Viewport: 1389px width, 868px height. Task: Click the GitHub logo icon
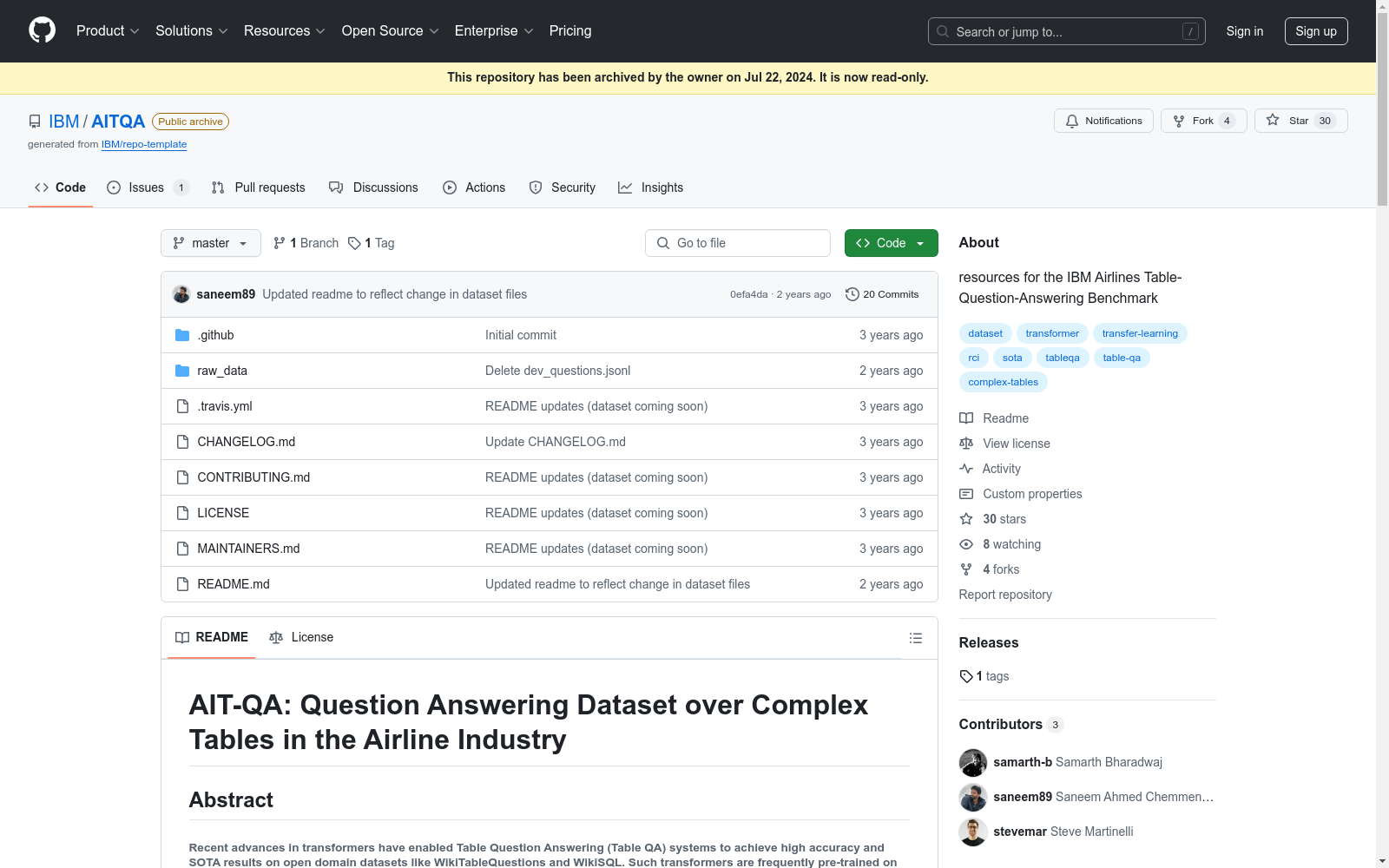pos(42,30)
